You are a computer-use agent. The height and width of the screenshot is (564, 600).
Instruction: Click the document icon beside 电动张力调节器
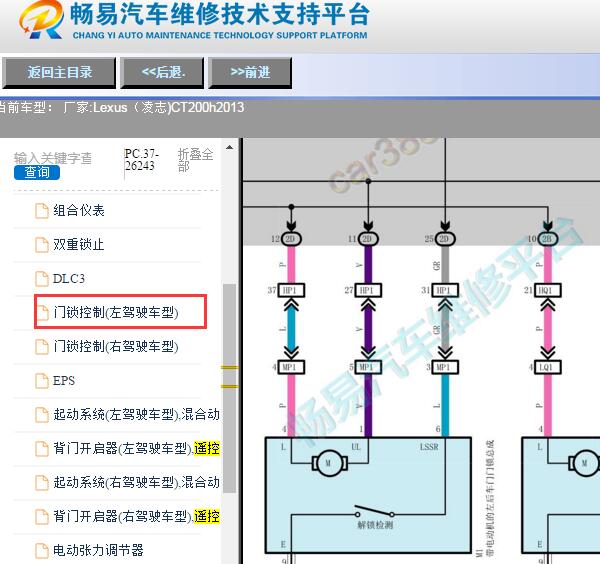[42, 551]
